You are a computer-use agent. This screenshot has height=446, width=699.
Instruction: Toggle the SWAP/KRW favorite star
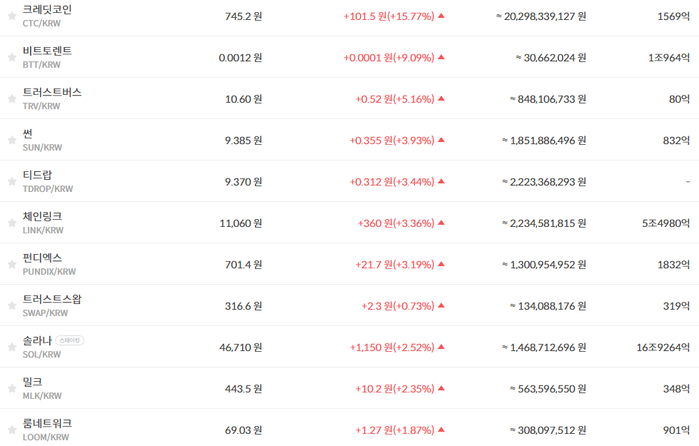pyautogui.click(x=12, y=306)
